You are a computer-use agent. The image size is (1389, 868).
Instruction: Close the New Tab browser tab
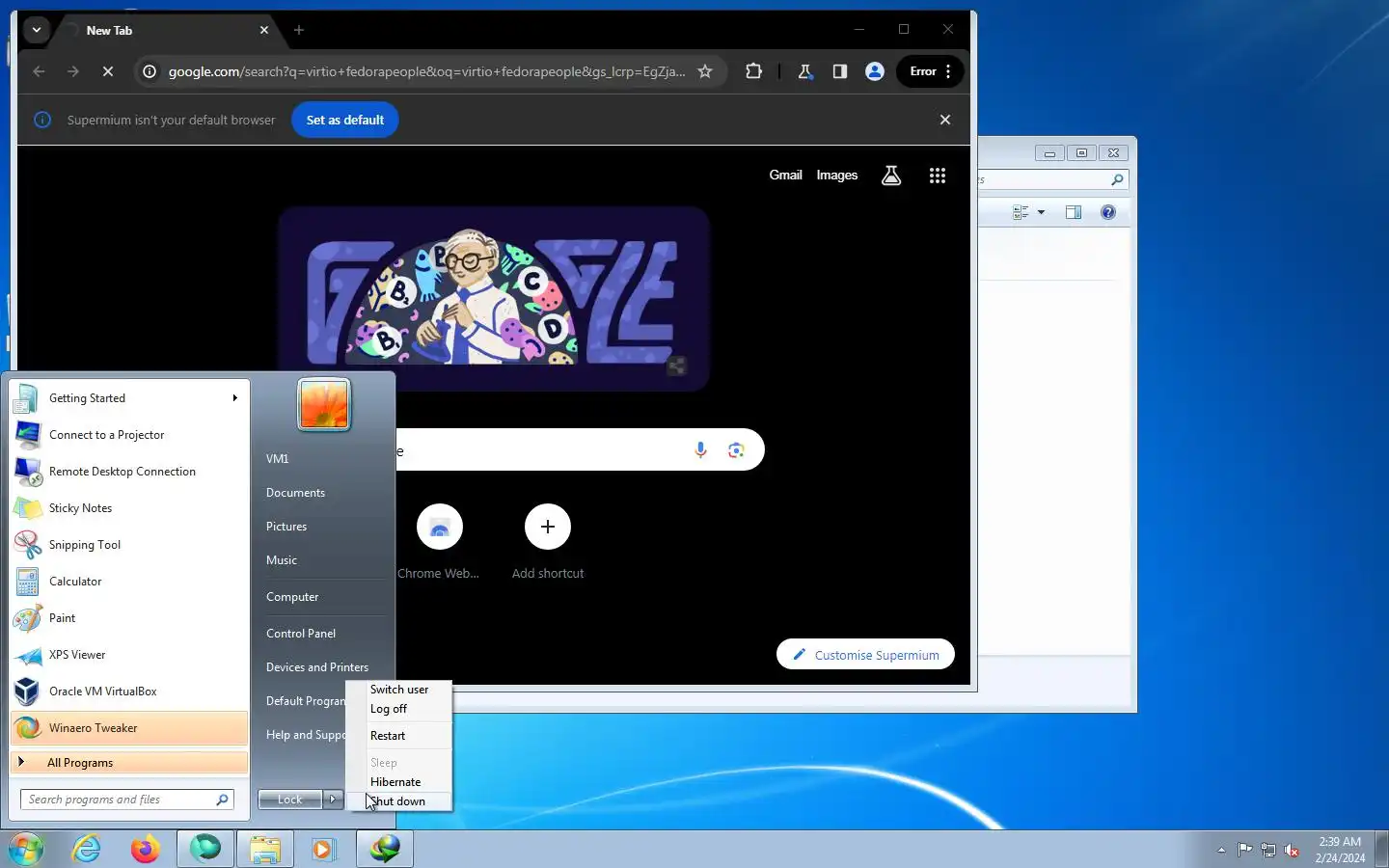tap(264, 30)
